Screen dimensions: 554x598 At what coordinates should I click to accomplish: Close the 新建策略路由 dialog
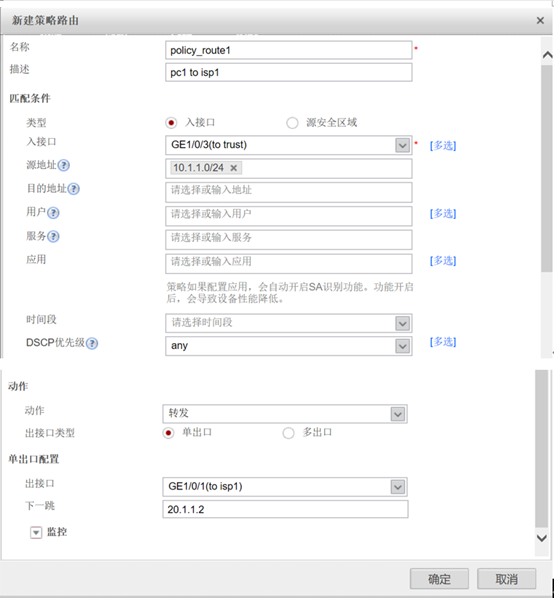tap(540, 21)
